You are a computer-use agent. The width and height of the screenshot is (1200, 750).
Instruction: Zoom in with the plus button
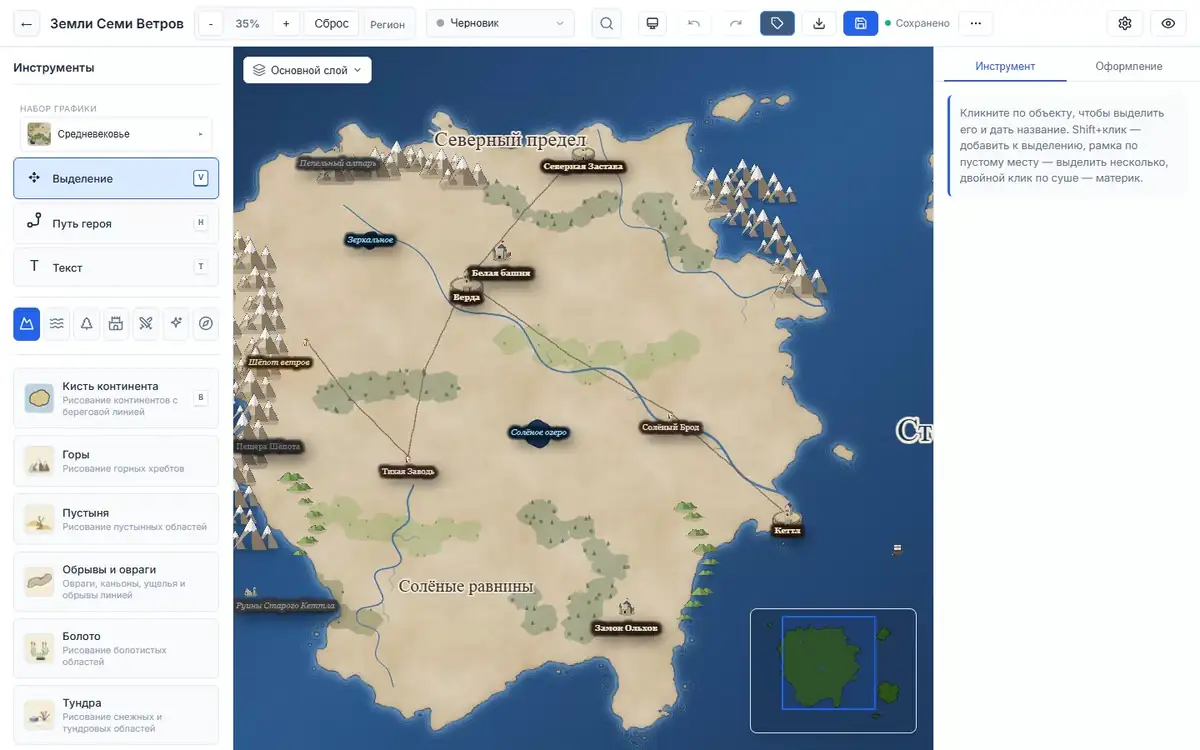tap(286, 23)
